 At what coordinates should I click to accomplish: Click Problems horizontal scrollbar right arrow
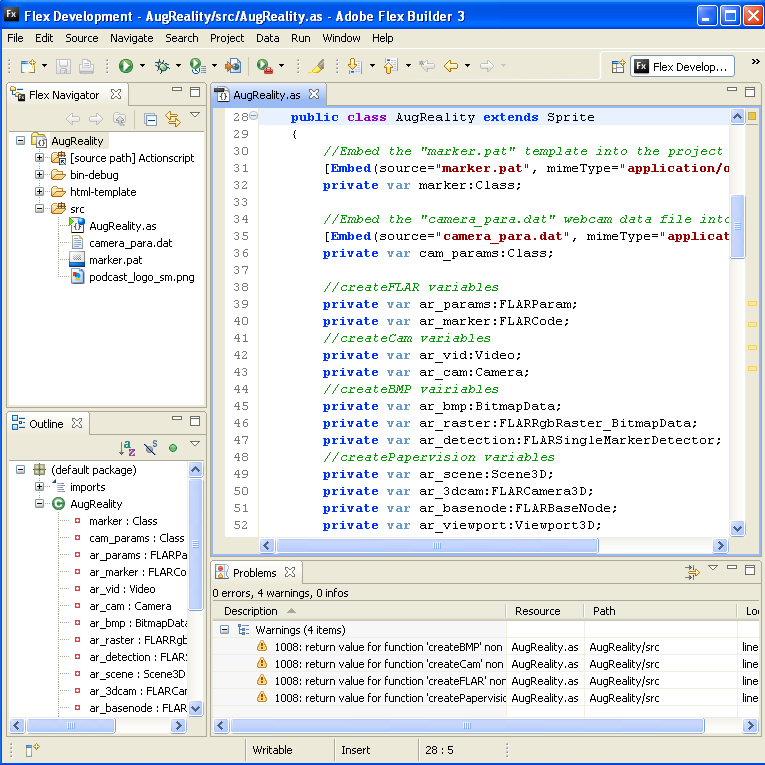click(750, 726)
